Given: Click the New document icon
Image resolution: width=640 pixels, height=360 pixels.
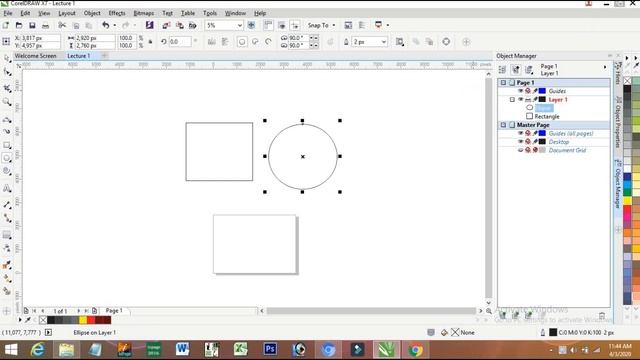Looking at the screenshot, I should (x=6, y=25).
